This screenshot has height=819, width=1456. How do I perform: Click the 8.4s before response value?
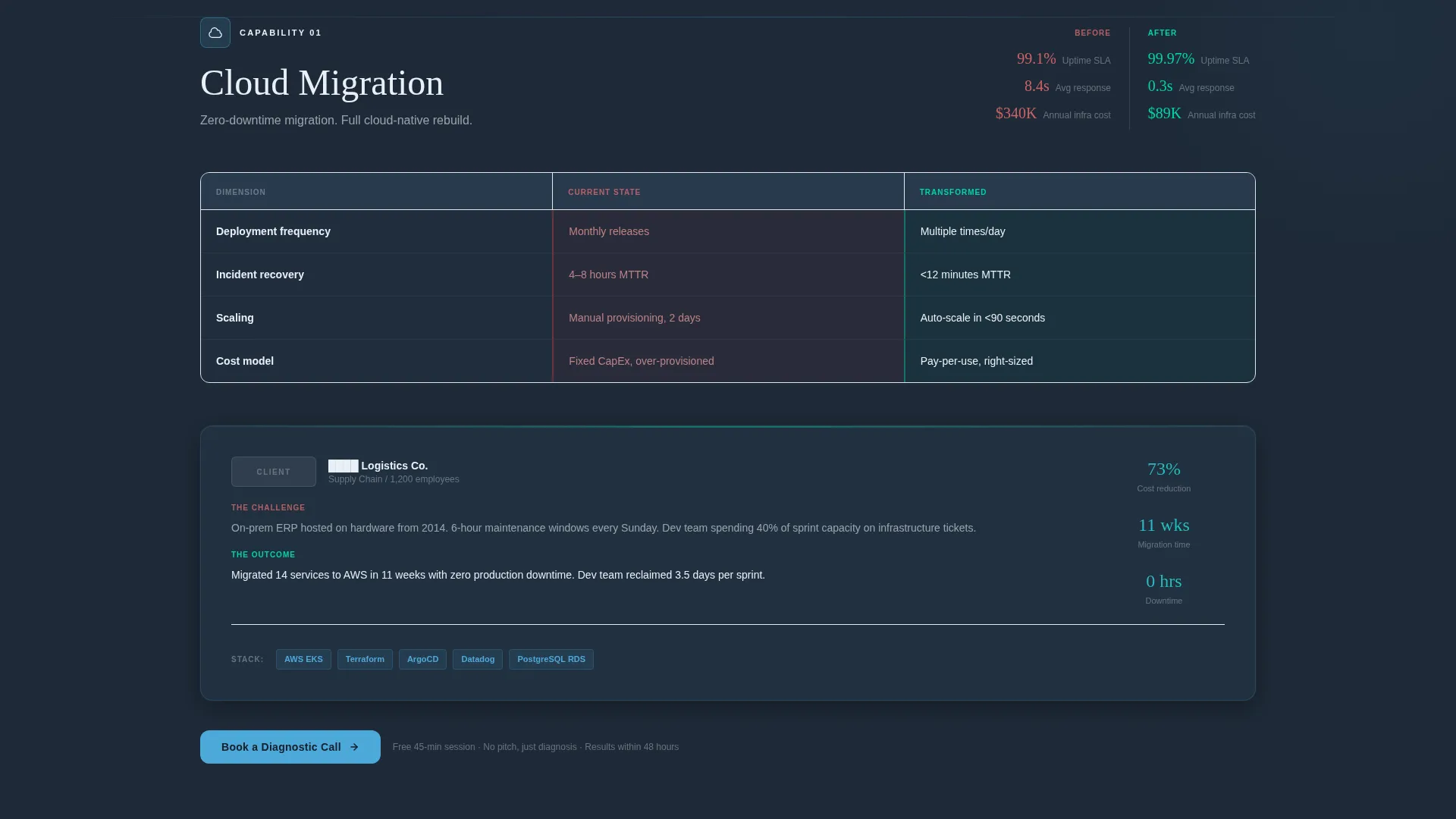pyautogui.click(x=1037, y=86)
